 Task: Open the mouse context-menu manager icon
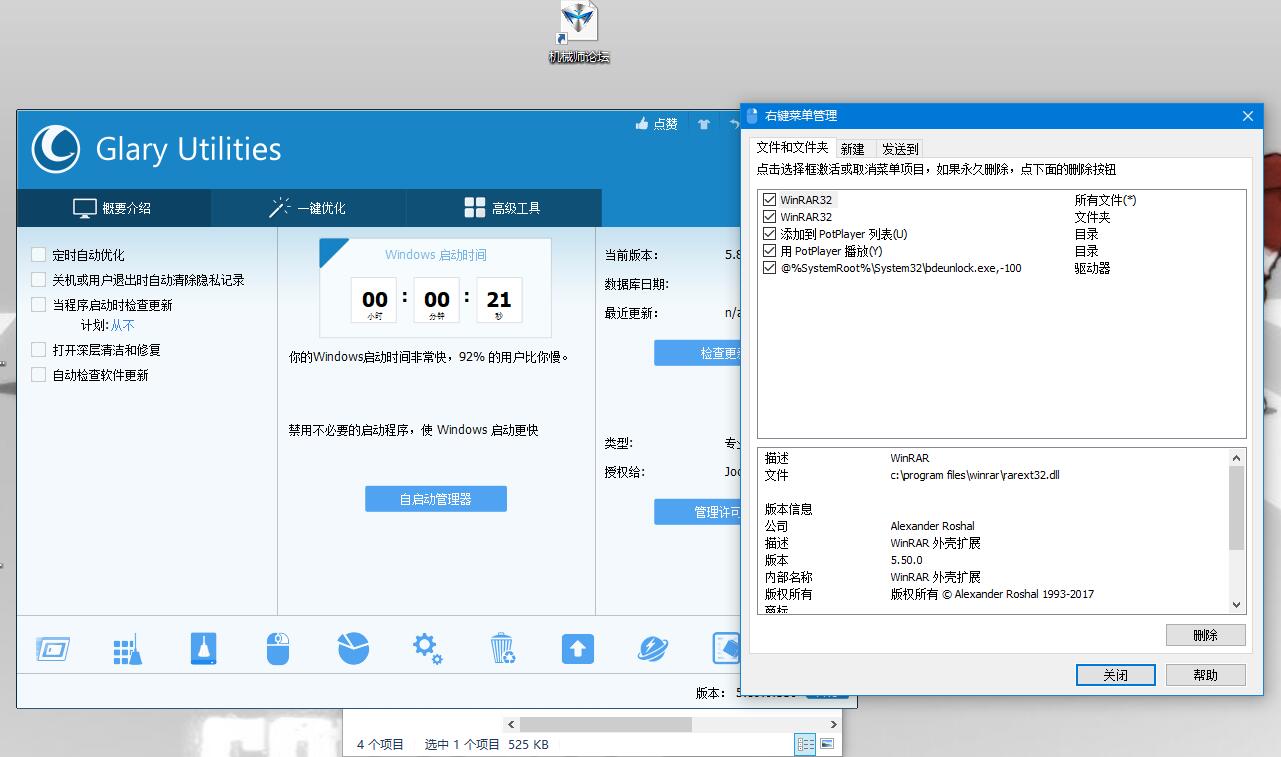click(278, 649)
